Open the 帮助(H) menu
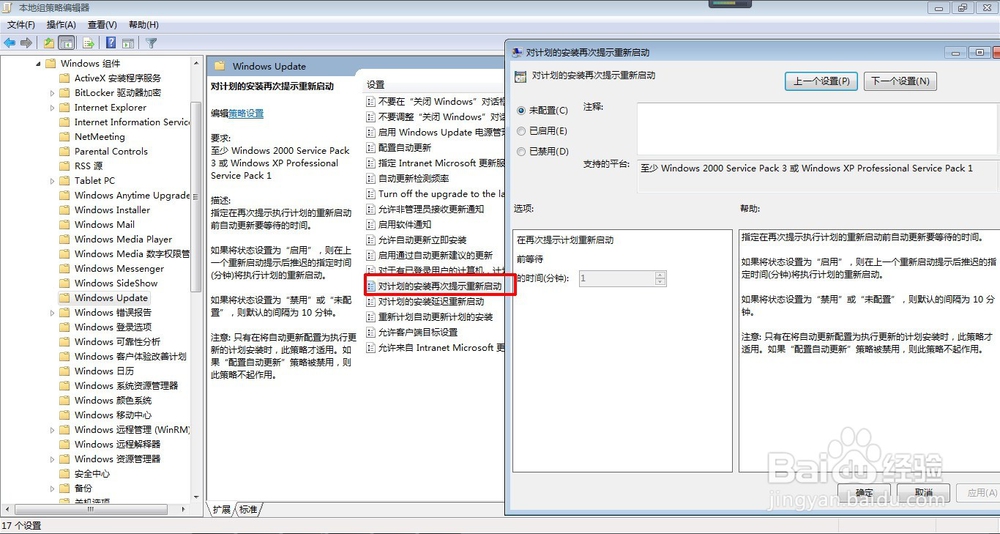The width and height of the screenshot is (1000, 534). [x=143, y=24]
